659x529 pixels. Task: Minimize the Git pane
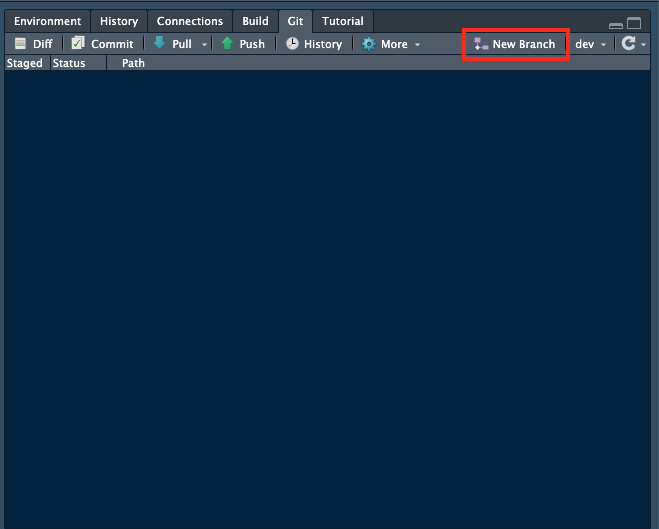tap(616, 25)
